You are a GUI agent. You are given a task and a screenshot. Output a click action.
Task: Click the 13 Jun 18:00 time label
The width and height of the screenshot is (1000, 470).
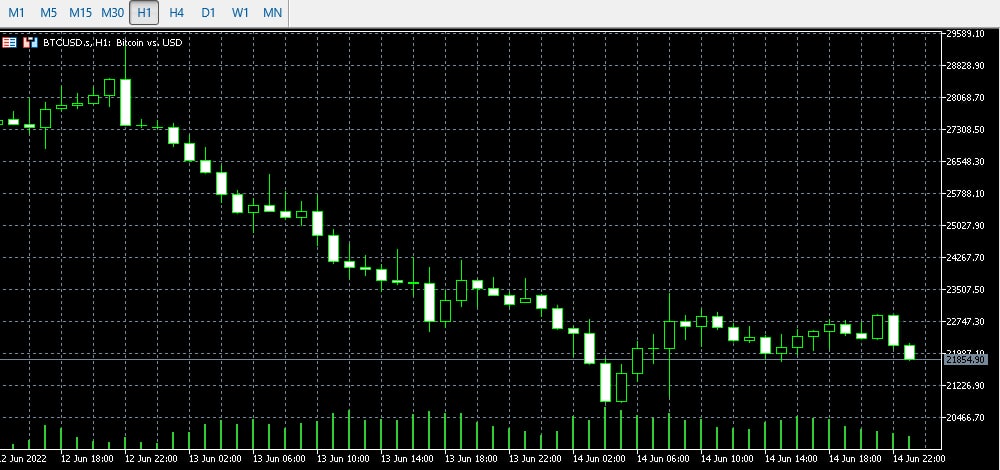[x=471, y=459]
